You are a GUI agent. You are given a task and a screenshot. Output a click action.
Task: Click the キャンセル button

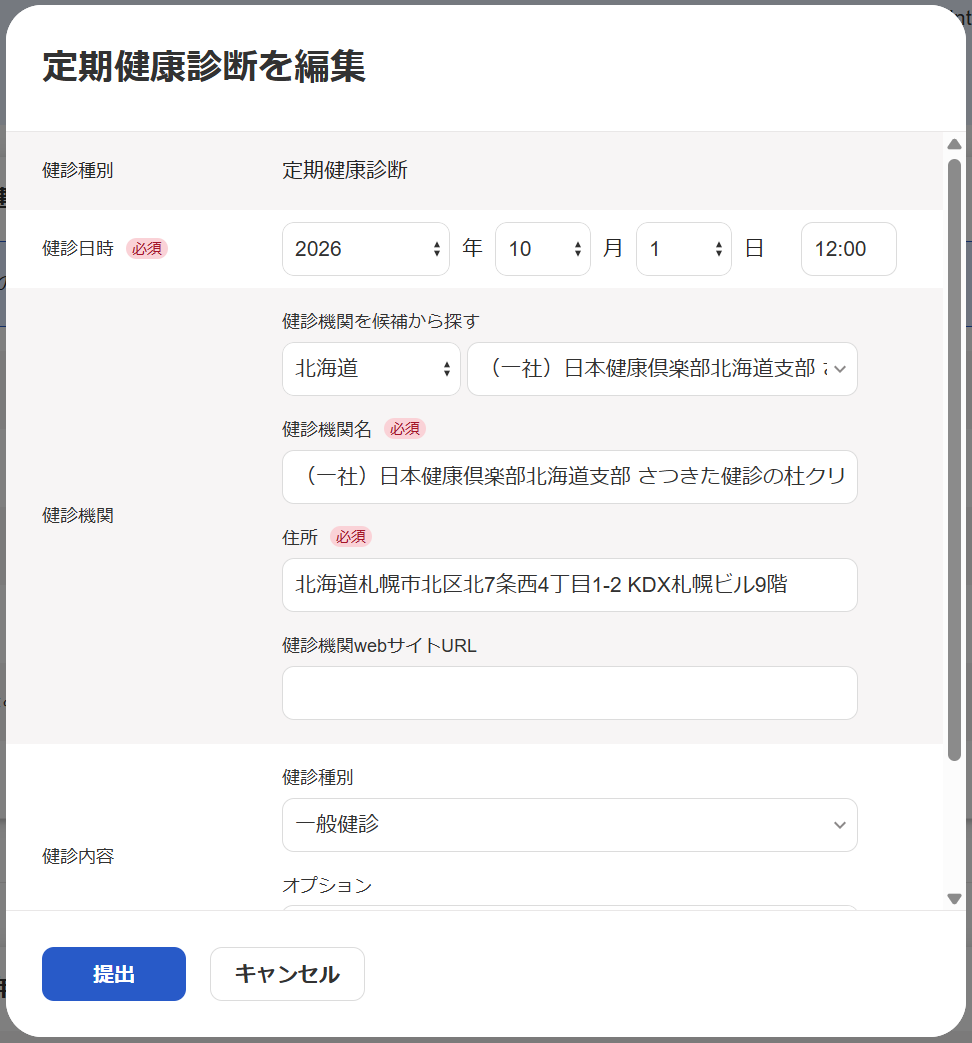coord(287,974)
